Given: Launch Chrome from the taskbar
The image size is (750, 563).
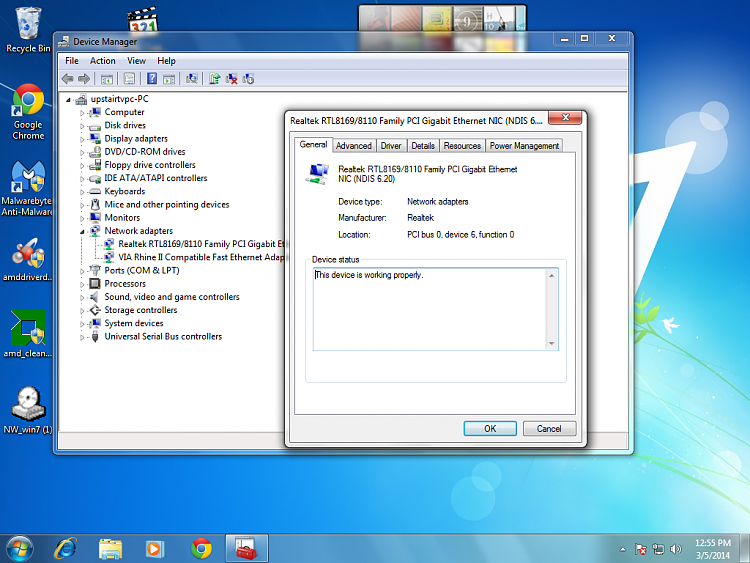Looking at the screenshot, I should click(201, 549).
